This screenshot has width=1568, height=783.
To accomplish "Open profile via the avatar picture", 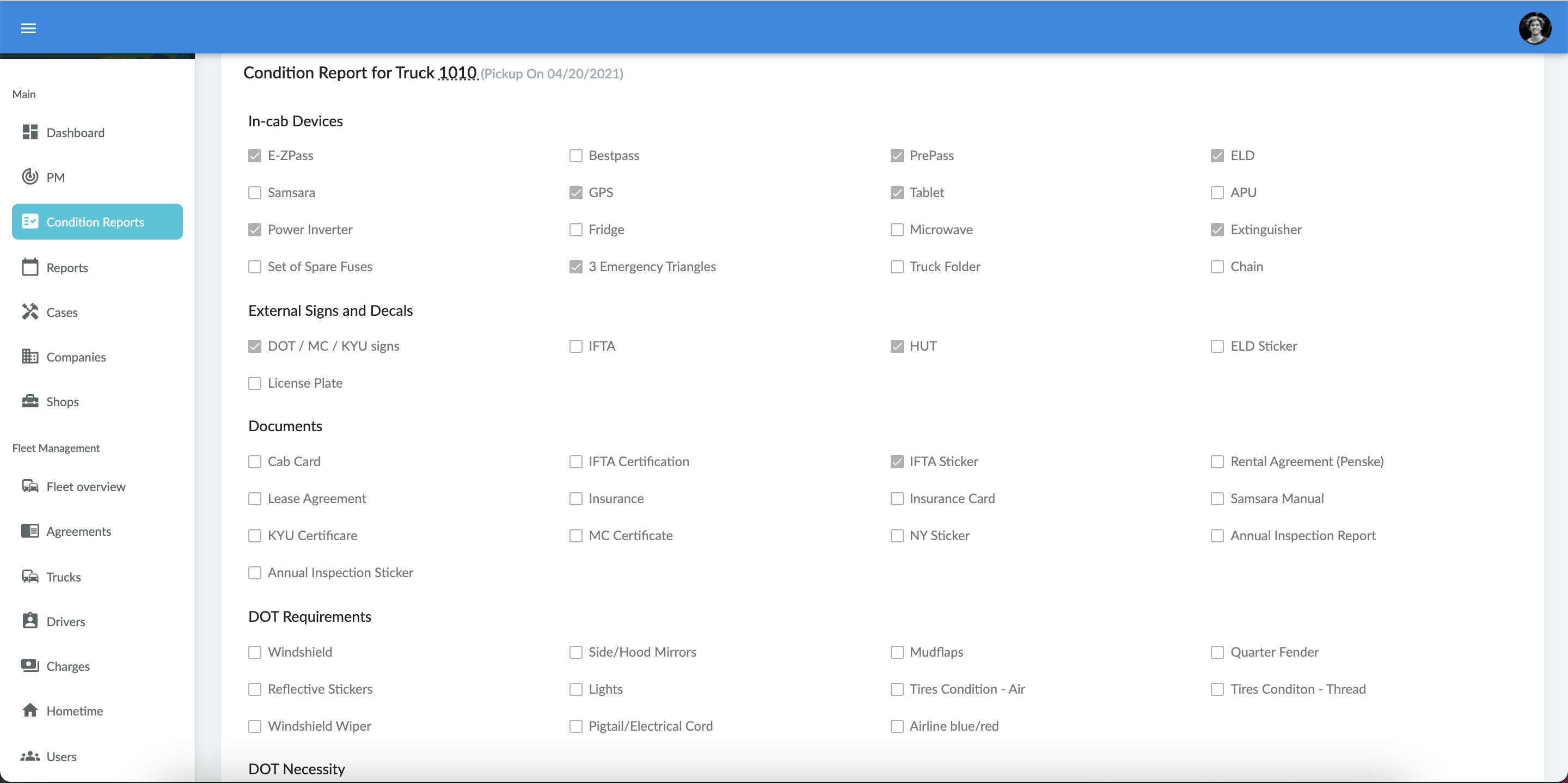I will point(1535,28).
